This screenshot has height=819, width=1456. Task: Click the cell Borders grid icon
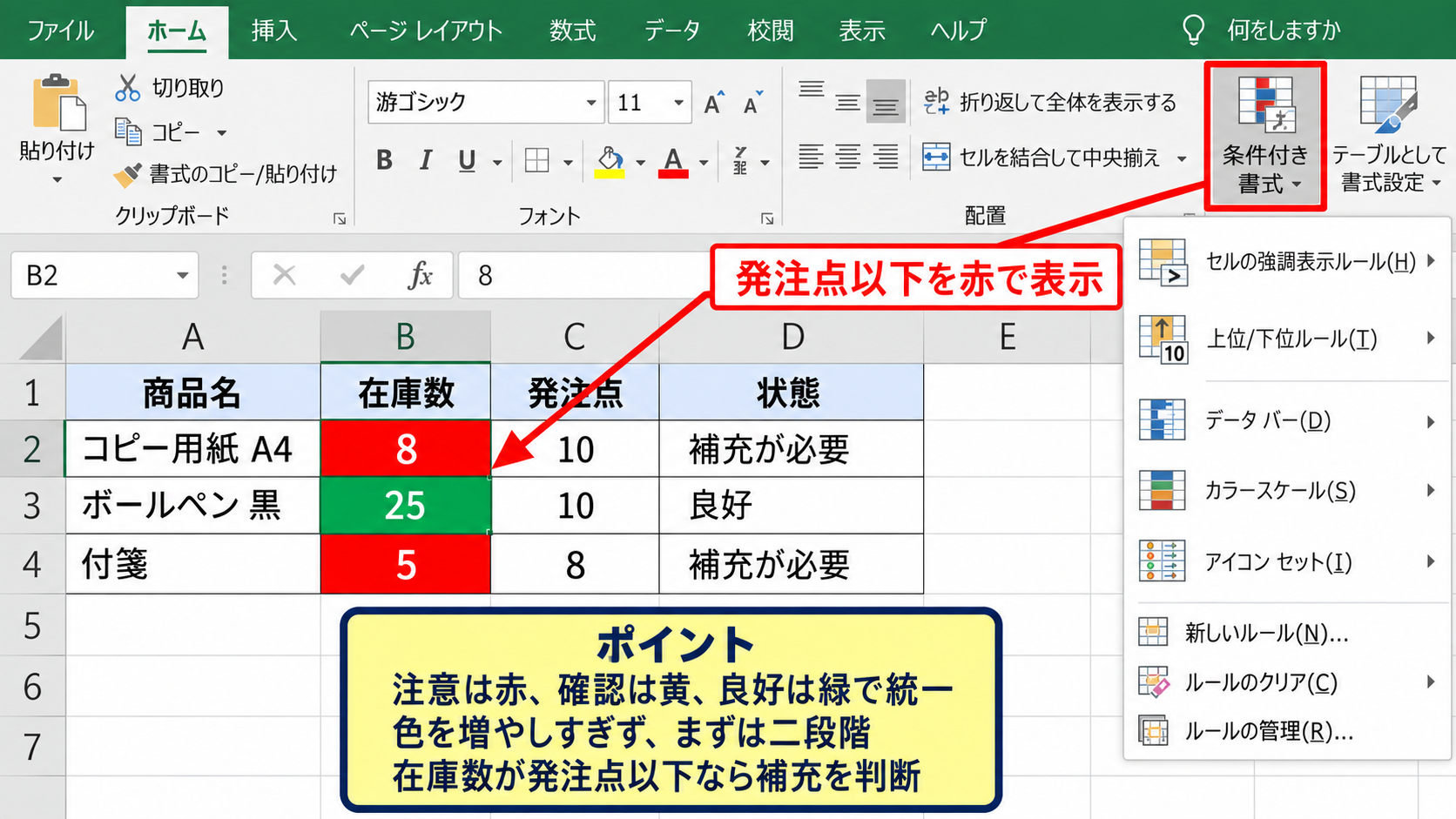pyautogui.click(x=537, y=160)
